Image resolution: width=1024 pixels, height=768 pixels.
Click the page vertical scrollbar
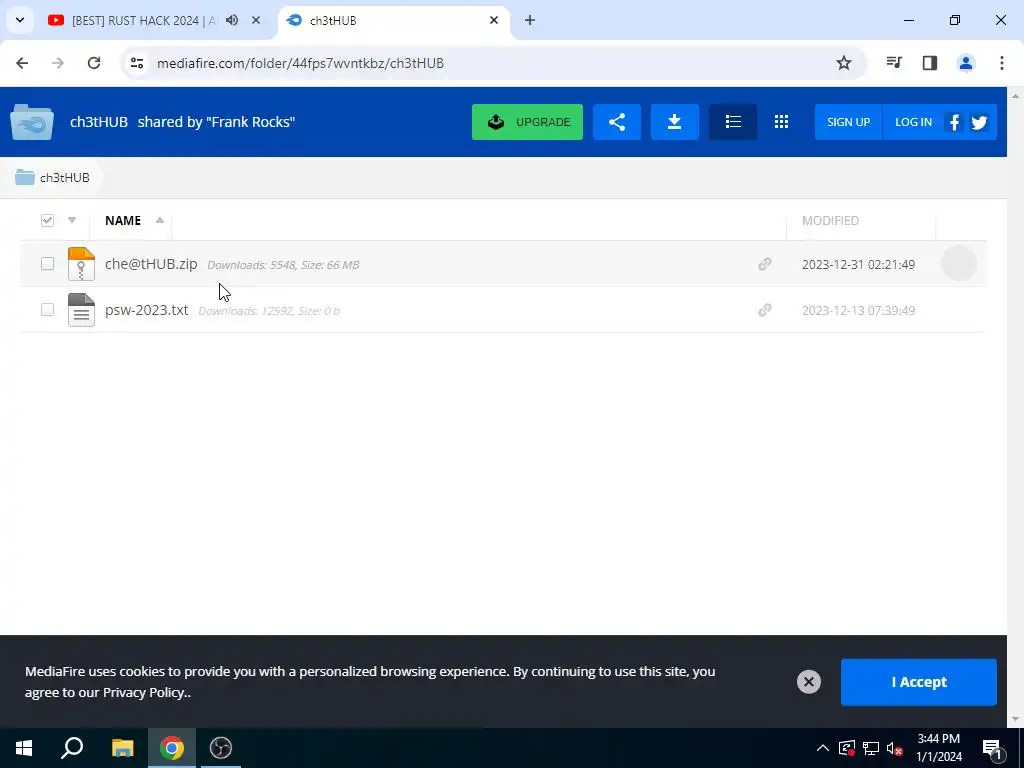click(x=1016, y=407)
